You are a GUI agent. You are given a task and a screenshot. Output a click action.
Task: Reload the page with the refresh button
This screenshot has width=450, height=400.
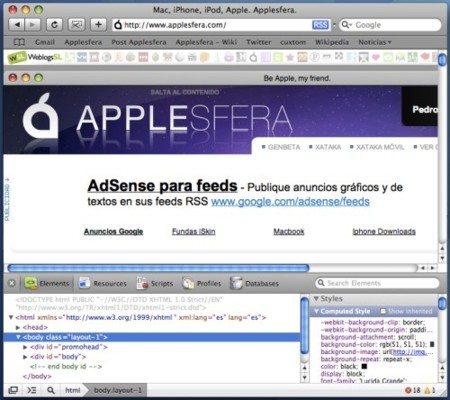(x=54, y=25)
